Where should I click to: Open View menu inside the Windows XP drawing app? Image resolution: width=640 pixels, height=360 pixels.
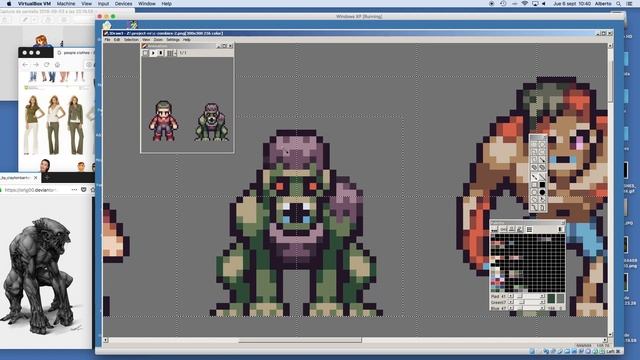click(x=146, y=40)
